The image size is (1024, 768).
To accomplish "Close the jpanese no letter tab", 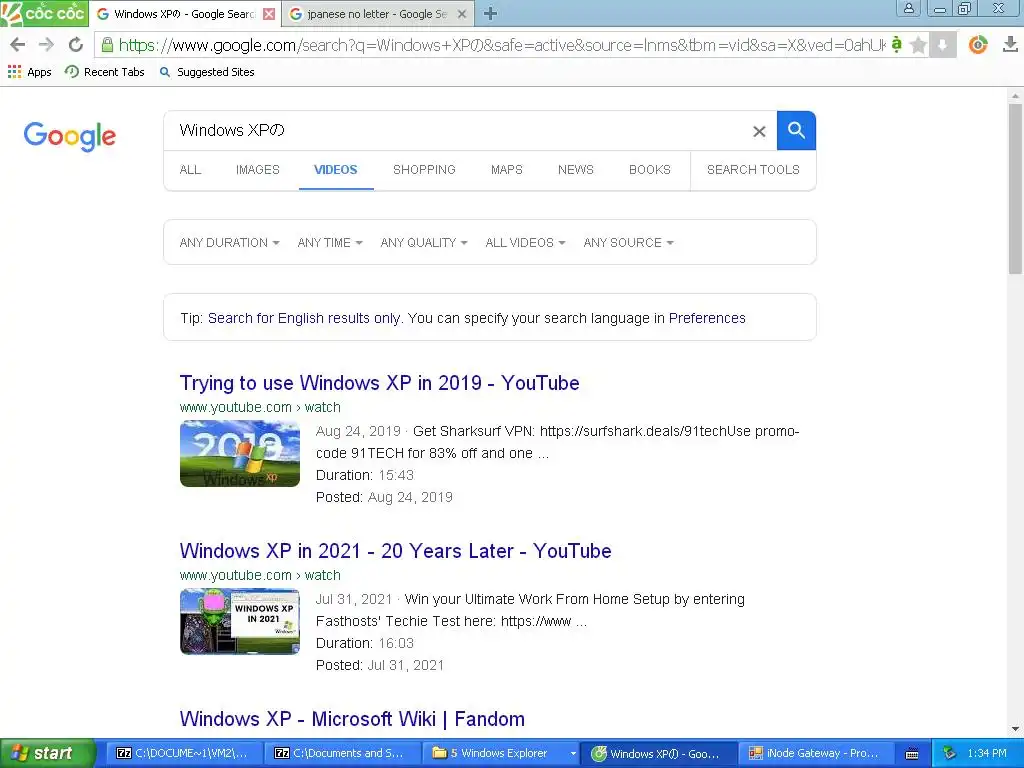I will pos(462,14).
